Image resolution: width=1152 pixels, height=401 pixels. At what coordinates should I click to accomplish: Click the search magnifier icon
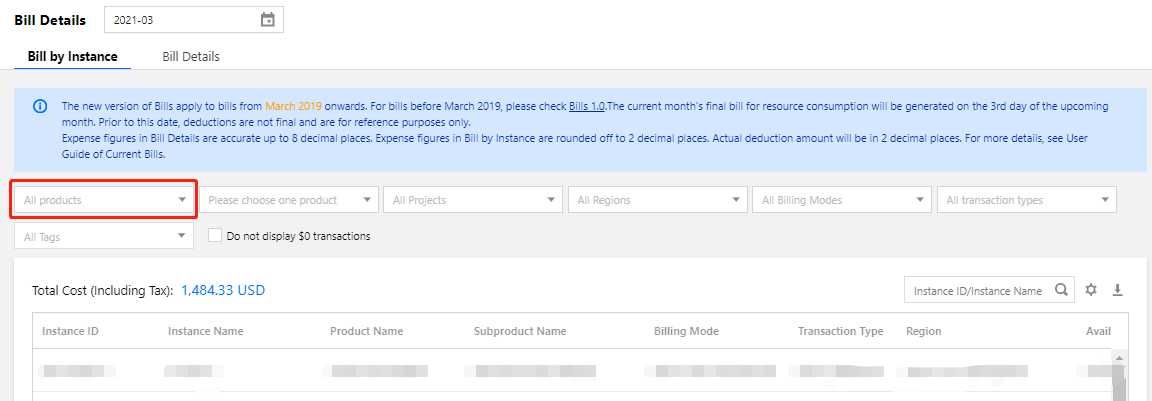tap(1061, 291)
